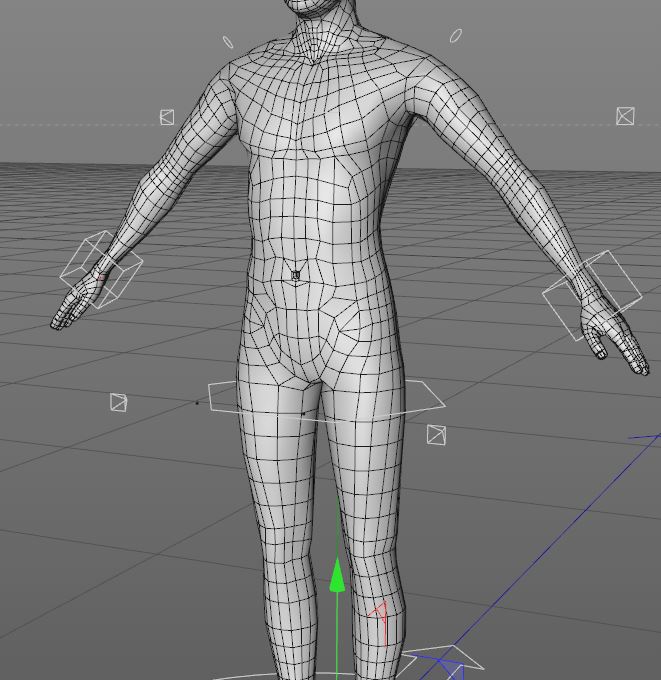Click the small black dot beside the hip controller
The width and height of the screenshot is (661, 680).
pos(197,403)
